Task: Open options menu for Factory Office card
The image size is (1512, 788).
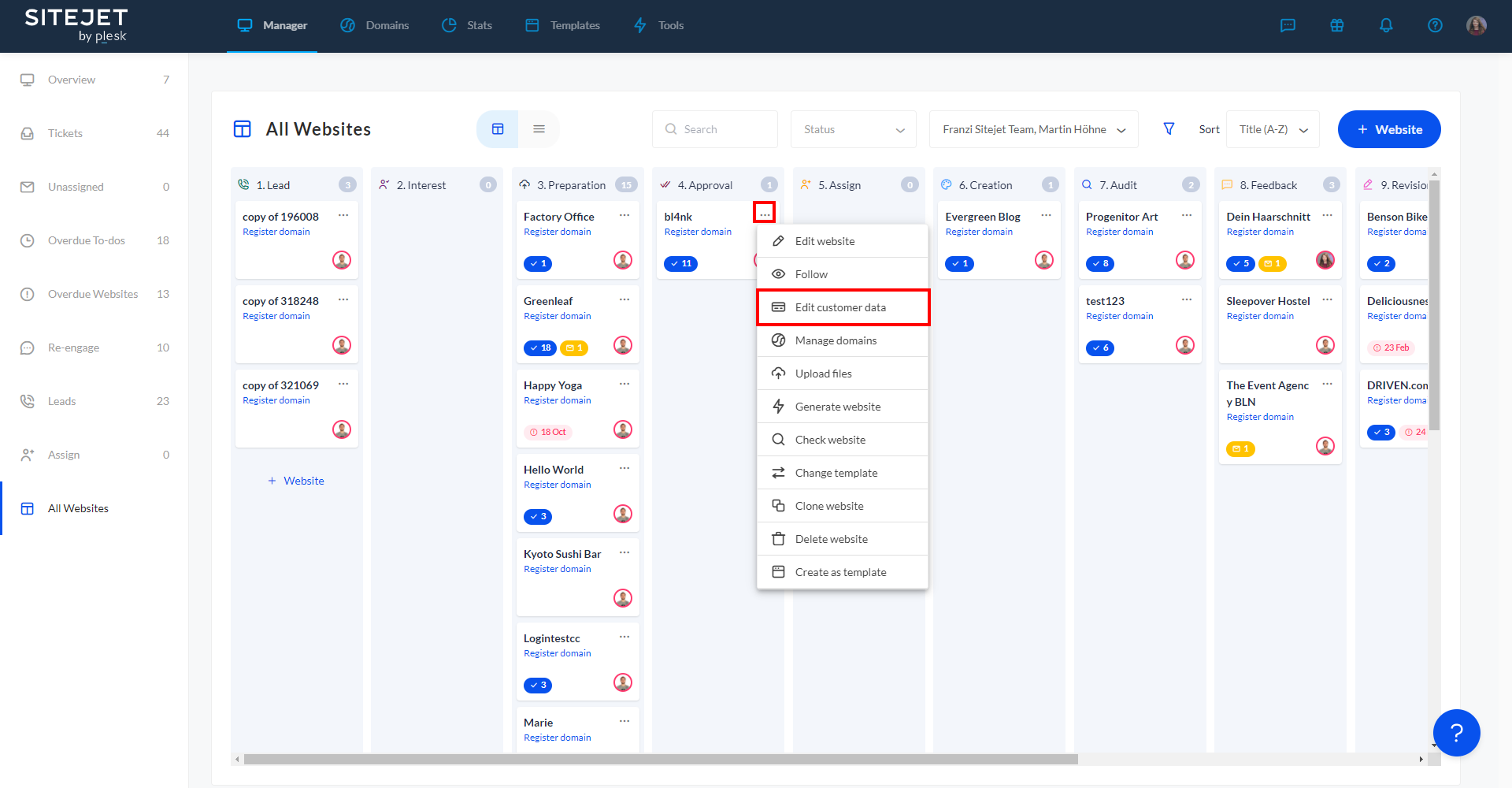Action: pos(624,215)
